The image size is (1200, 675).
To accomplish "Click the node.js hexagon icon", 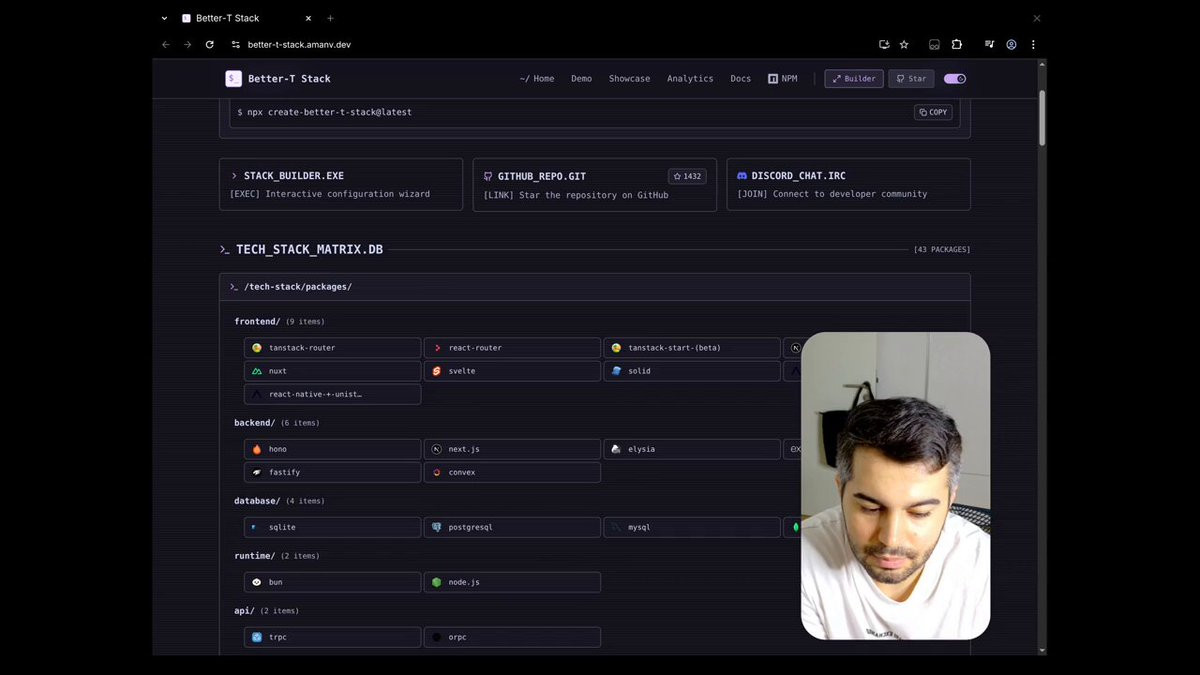I will pyautogui.click(x=437, y=582).
